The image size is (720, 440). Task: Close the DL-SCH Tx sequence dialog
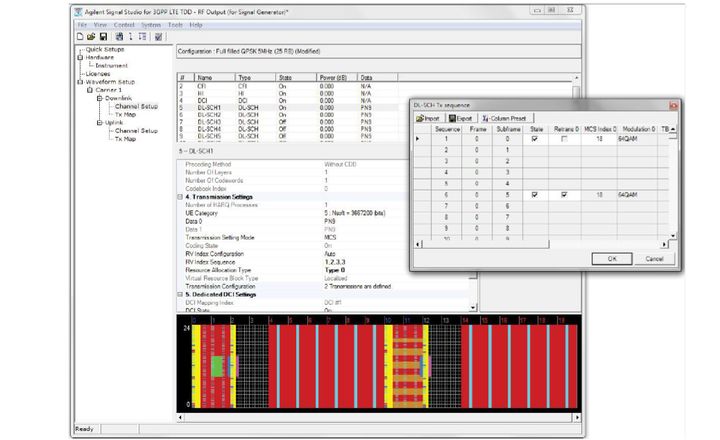(x=675, y=104)
